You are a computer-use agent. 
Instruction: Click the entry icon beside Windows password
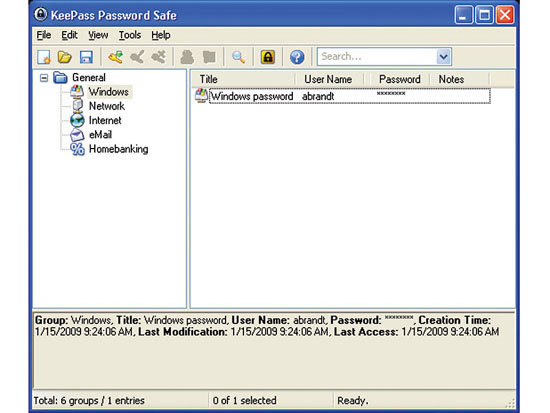[201, 96]
